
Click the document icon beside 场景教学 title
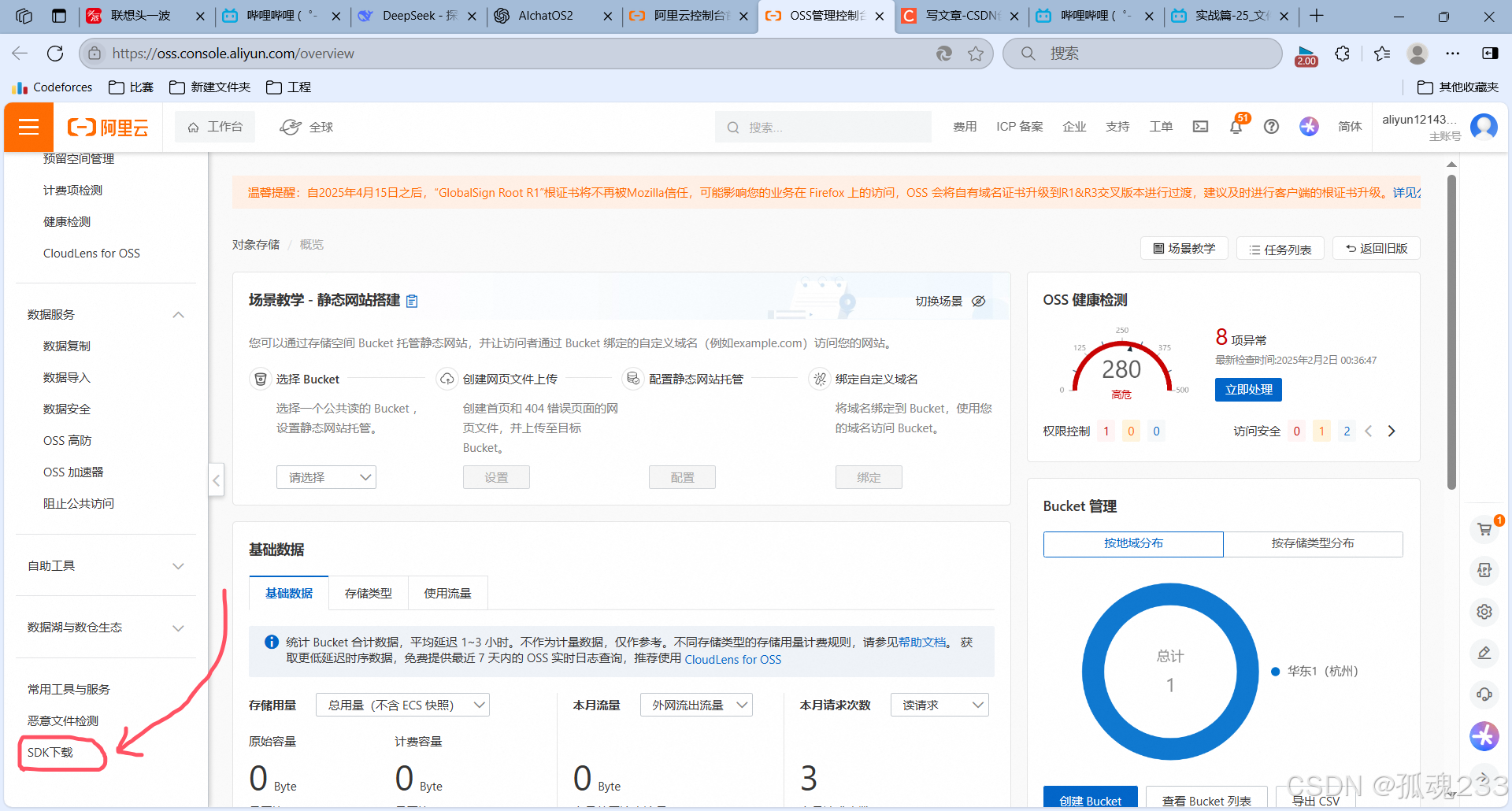tap(412, 301)
